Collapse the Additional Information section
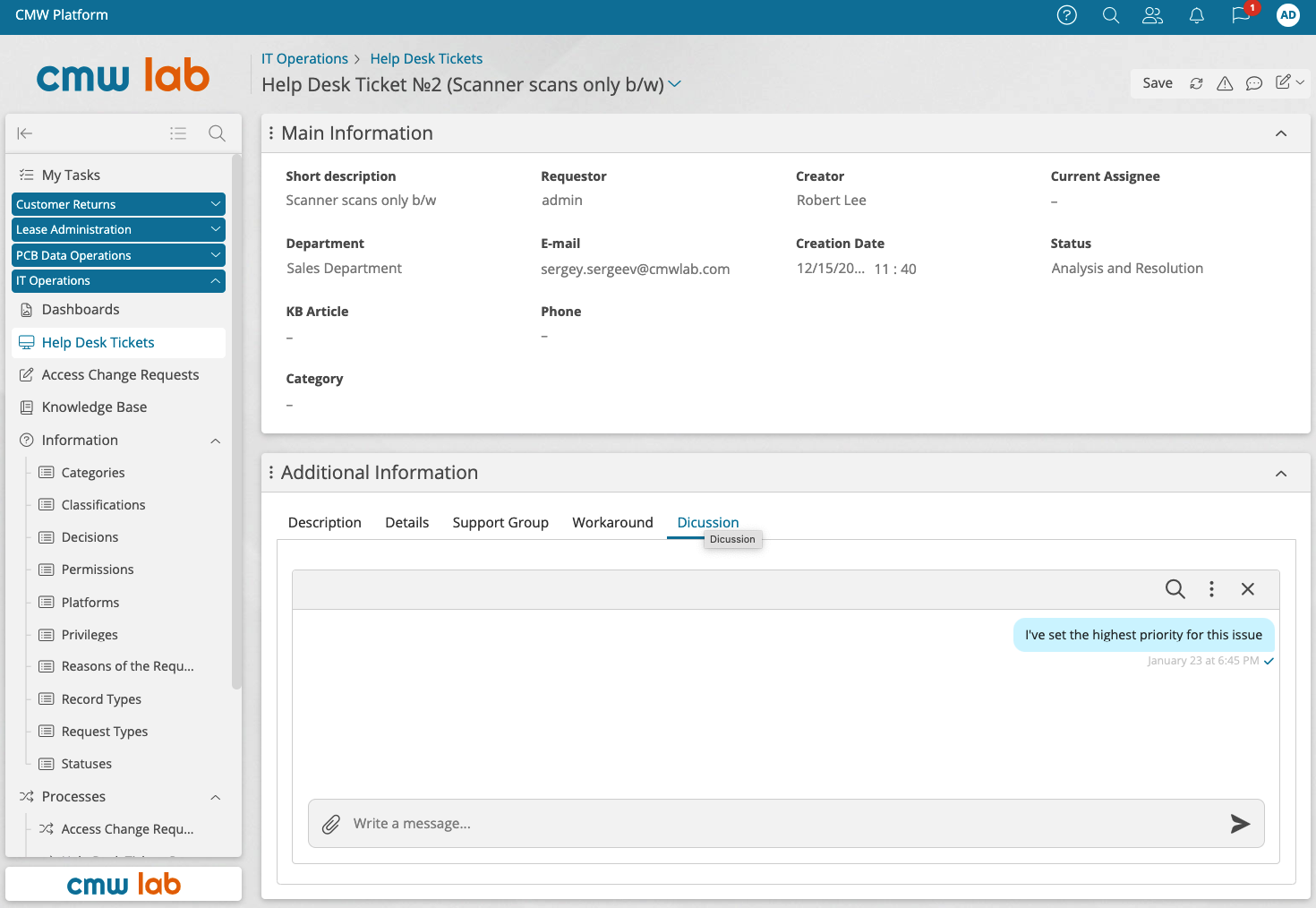The width and height of the screenshot is (1316, 908). pyautogui.click(x=1281, y=474)
